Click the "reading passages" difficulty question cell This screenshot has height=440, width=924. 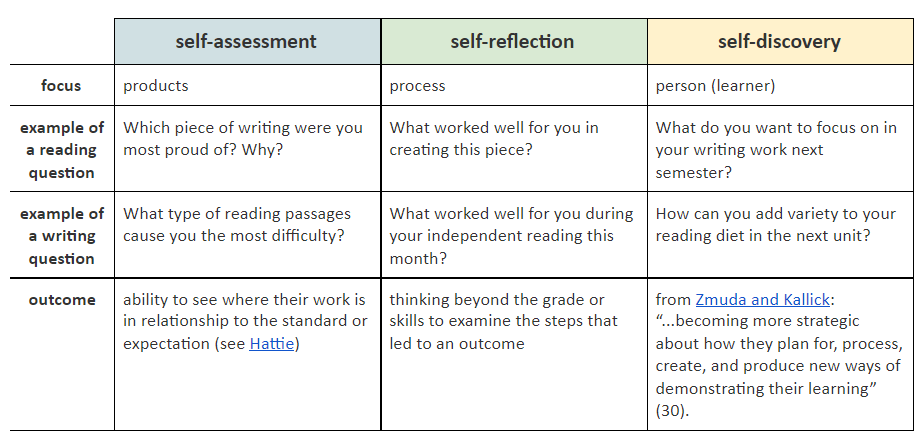[x=237, y=225]
